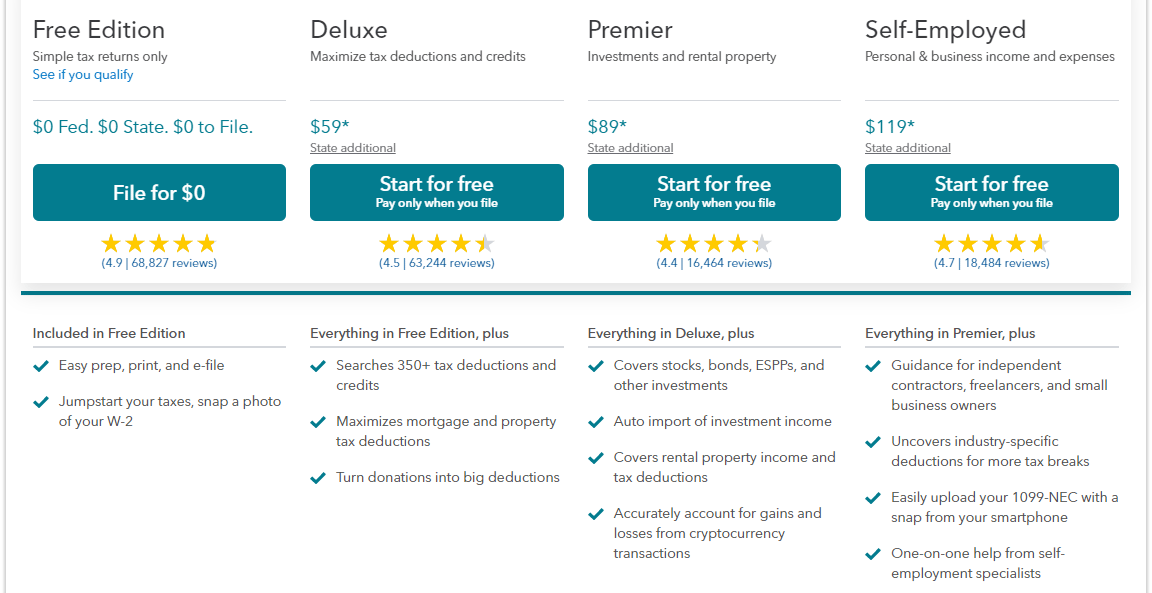Screen dimensions: 1152x593
Task: Click State additional under Self-Employed price
Action: (x=908, y=148)
